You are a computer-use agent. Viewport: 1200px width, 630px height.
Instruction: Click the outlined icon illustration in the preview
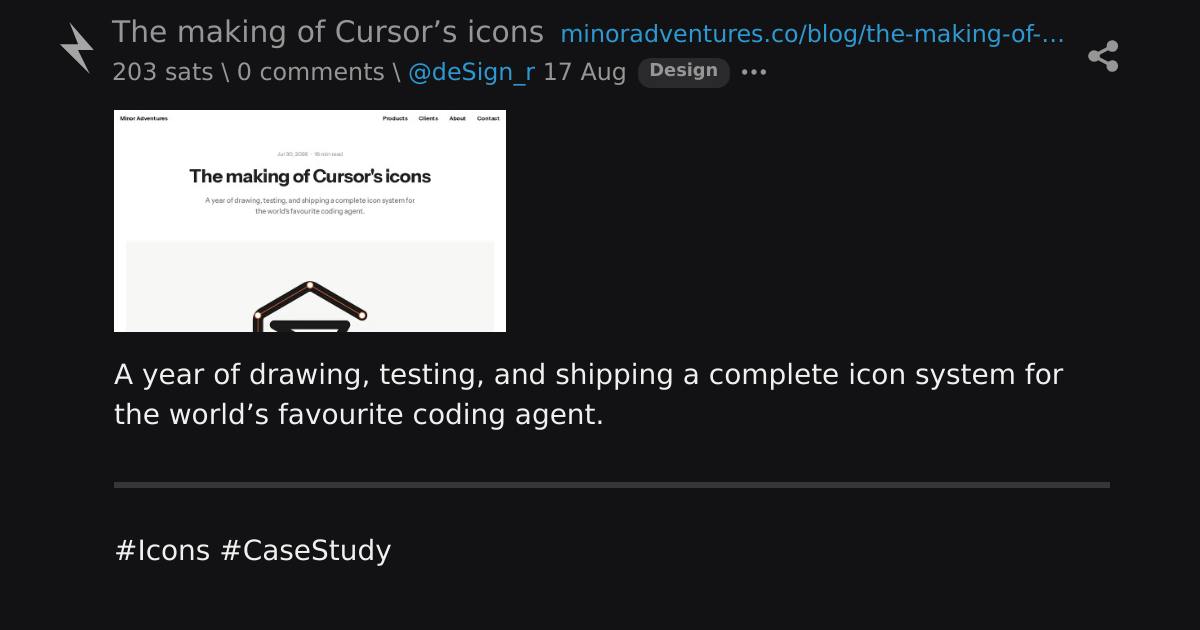(310, 307)
